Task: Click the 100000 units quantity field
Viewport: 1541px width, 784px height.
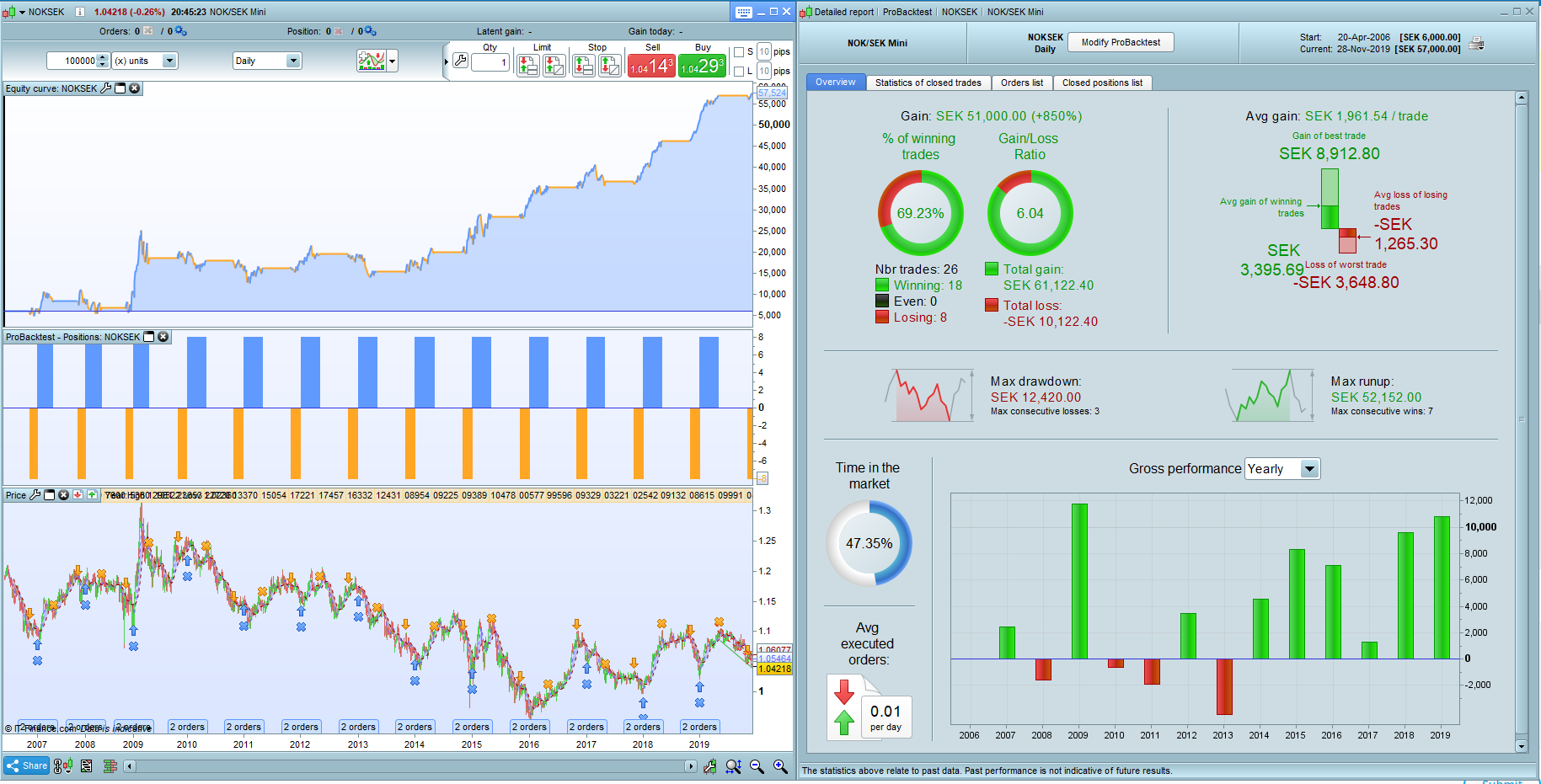Action: (x=72, y=61)
